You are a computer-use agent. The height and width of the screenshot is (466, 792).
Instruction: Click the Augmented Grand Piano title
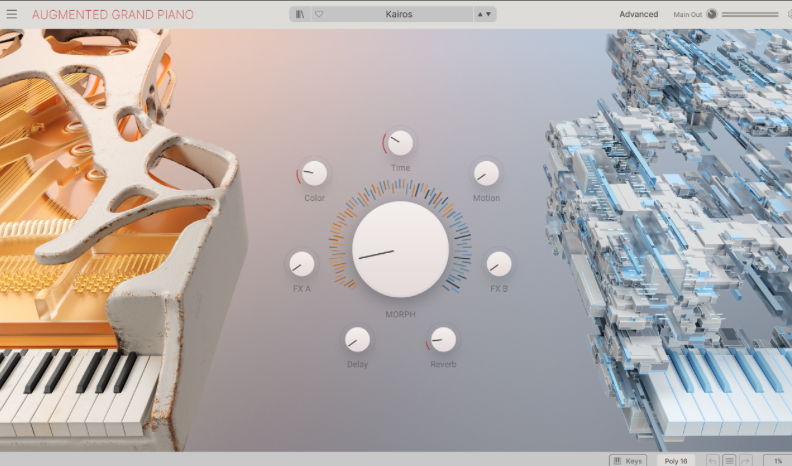tap(113, 14)
